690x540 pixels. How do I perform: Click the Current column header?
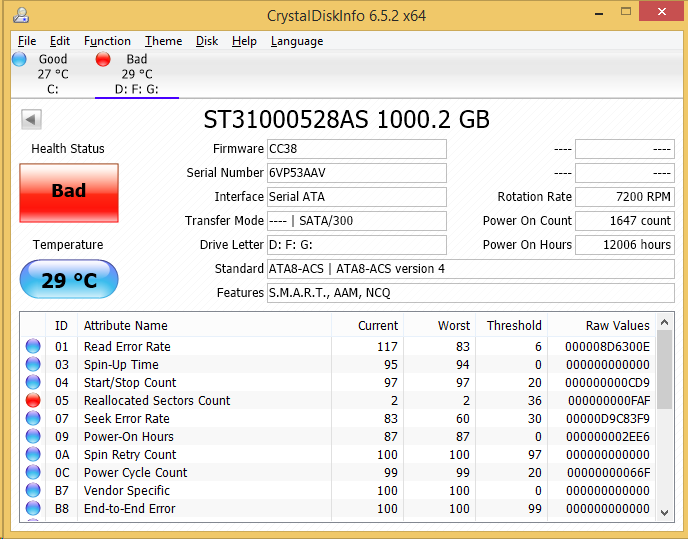[367, 325]
